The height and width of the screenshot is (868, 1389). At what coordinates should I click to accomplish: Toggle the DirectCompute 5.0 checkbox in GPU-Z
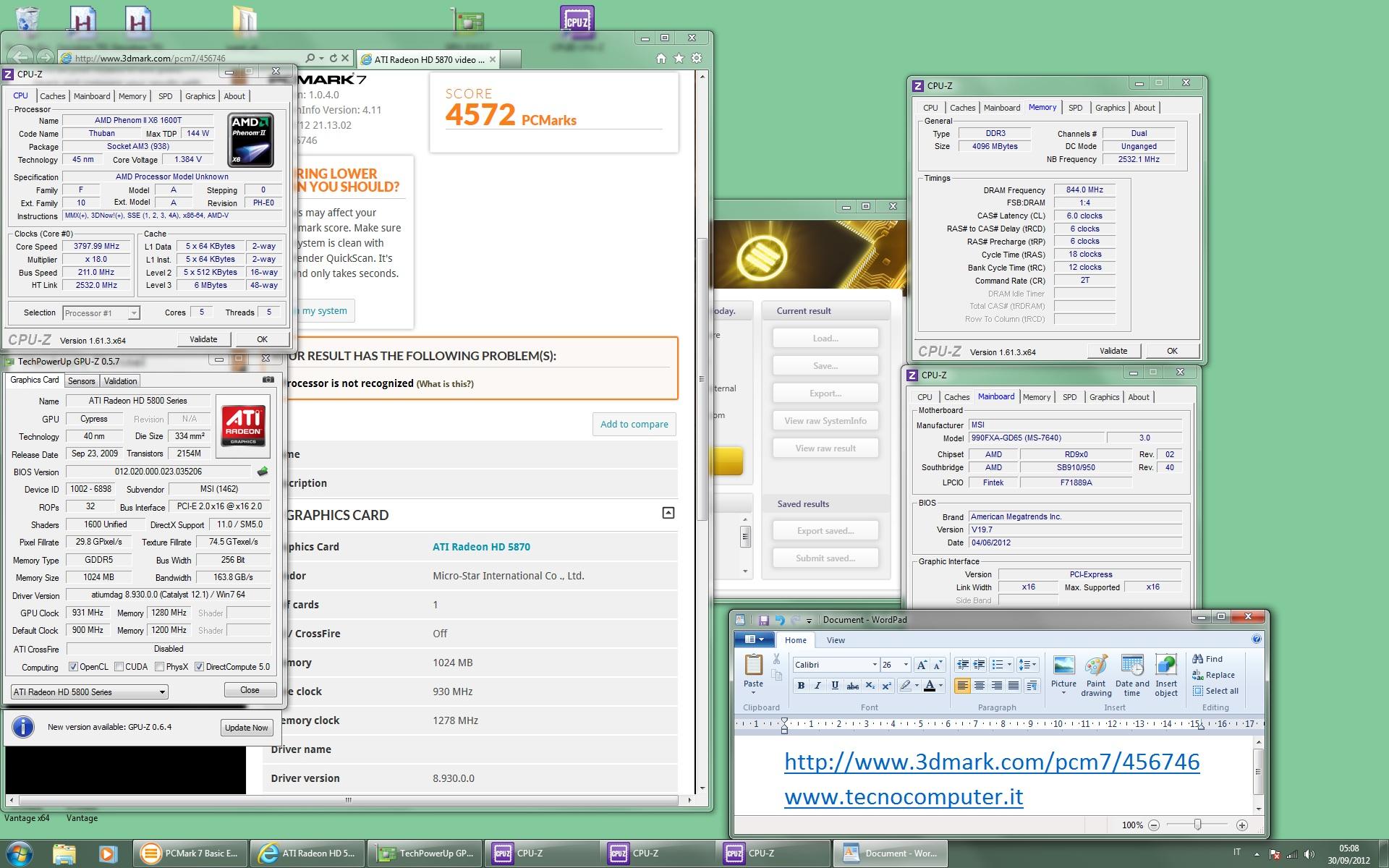pos(199,667)
